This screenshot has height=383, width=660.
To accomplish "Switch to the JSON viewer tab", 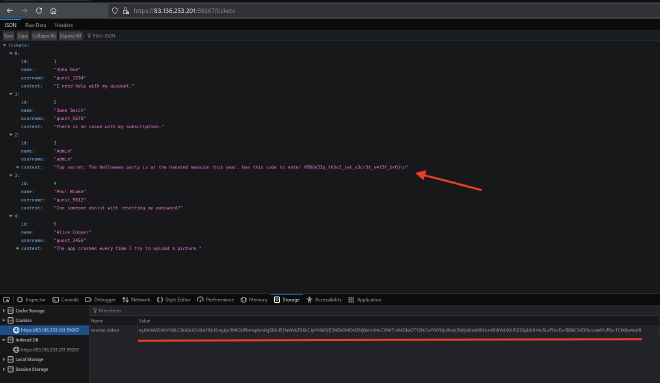I will (x=10, y=25).
